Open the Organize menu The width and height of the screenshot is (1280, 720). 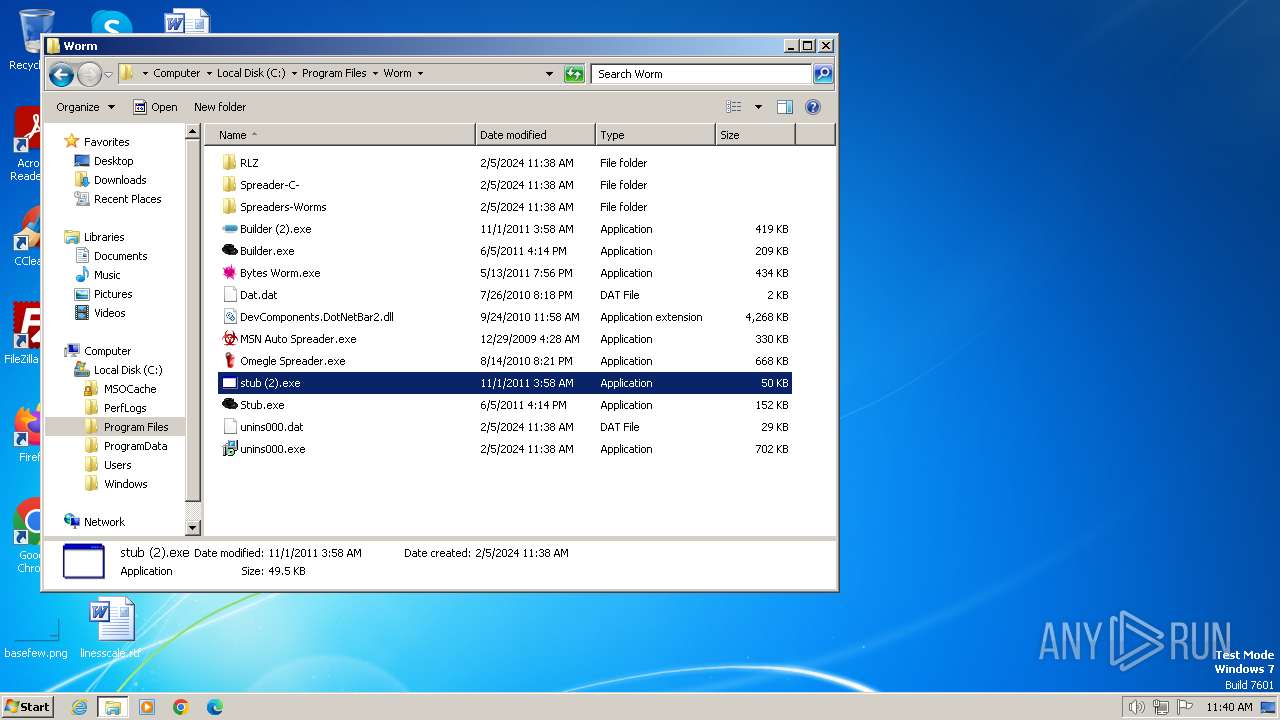(x=85, y=107)
